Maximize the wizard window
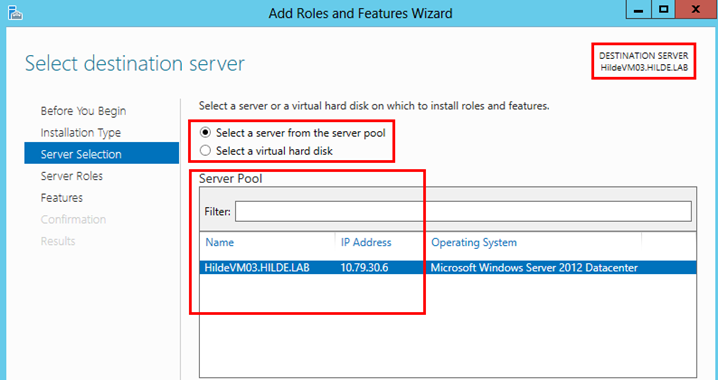Viewport: 718px width, 380px height. point(663,10)
